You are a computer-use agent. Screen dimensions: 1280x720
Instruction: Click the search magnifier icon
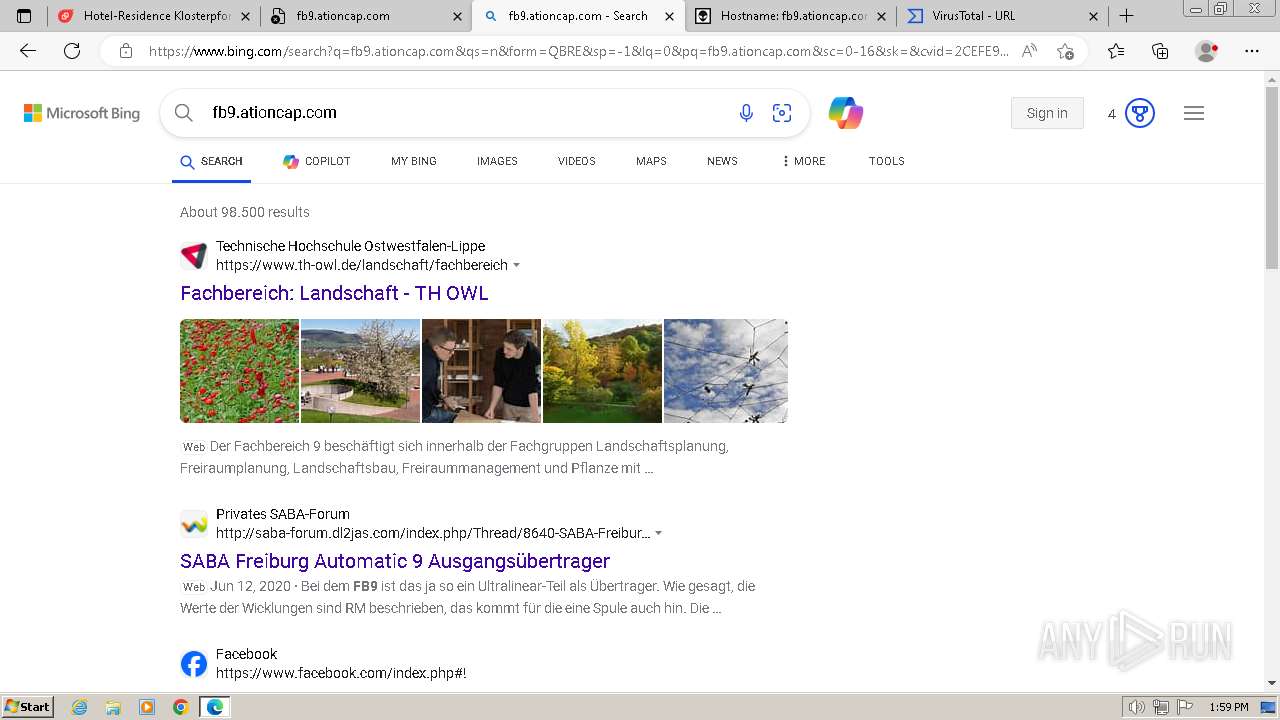[184, 113]
